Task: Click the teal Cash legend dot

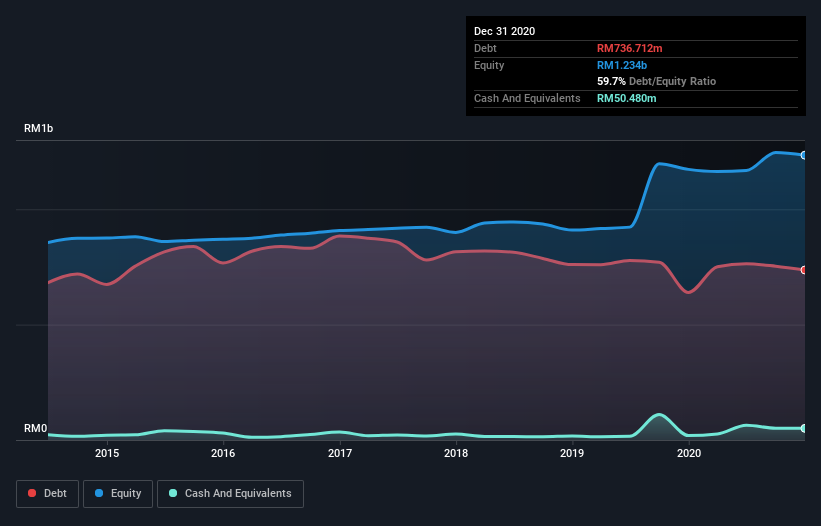Action: click(173, 493)
